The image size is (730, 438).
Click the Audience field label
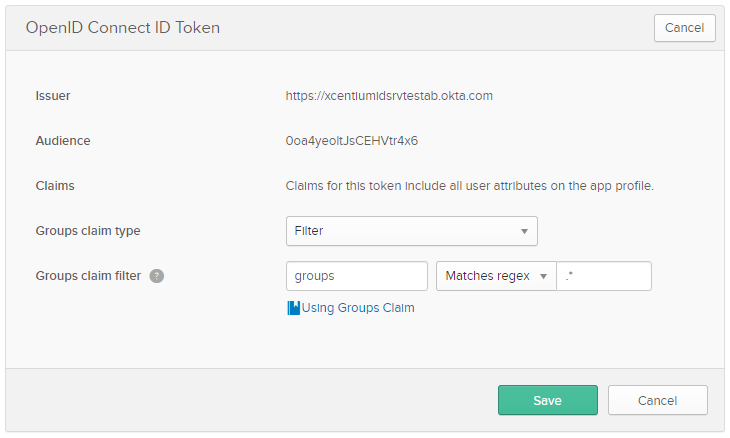[x=63, y=141]
